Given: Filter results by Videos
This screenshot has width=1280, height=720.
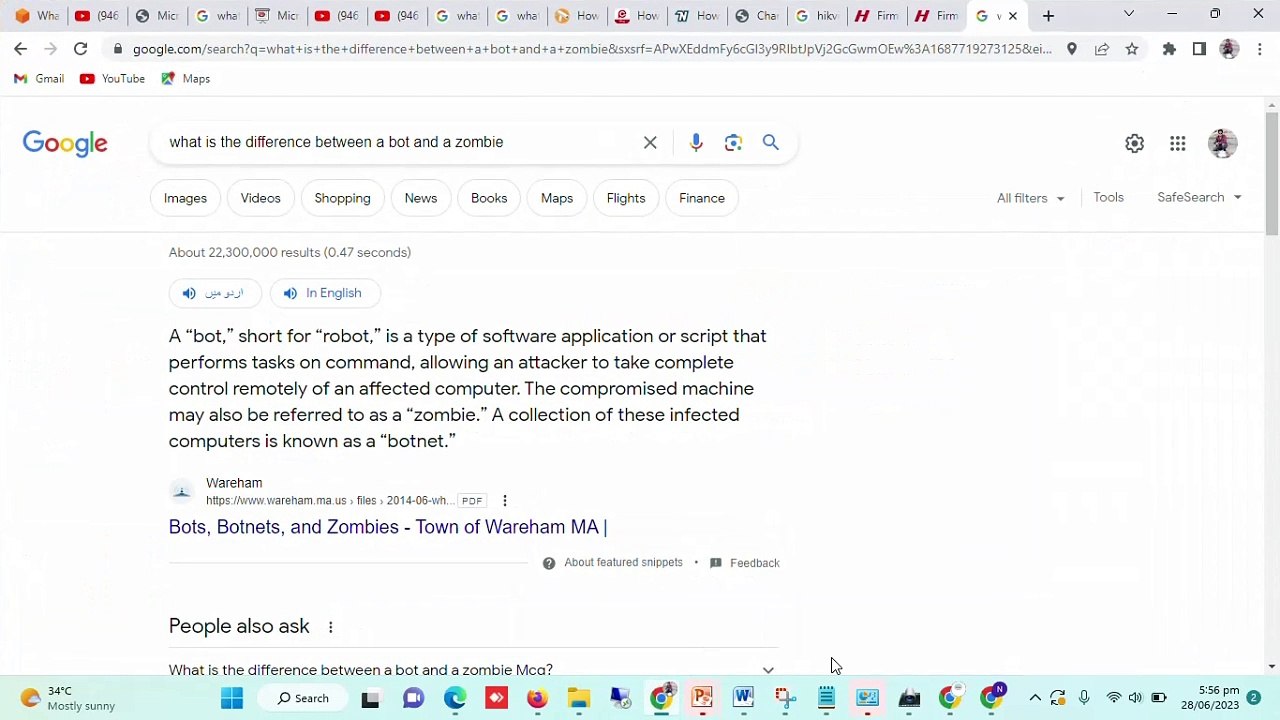Looking at the screenshot, I should (260, 198).
